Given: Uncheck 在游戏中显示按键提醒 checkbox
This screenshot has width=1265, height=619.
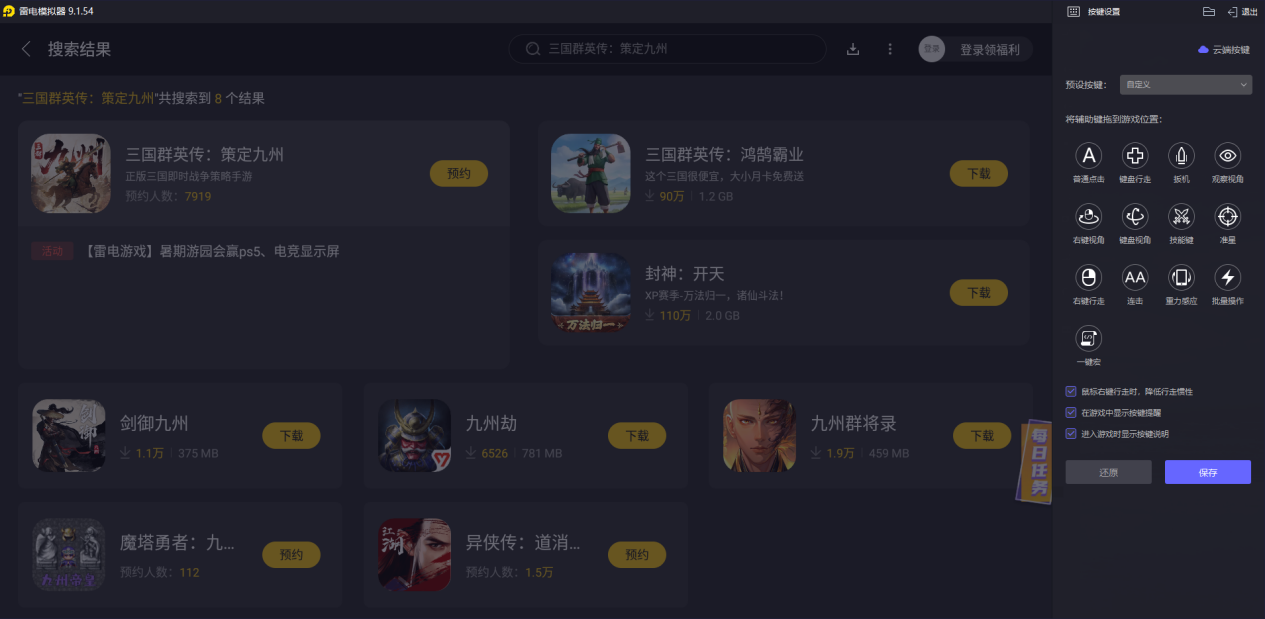Looking at the screenshot, I should point(1071,412).
